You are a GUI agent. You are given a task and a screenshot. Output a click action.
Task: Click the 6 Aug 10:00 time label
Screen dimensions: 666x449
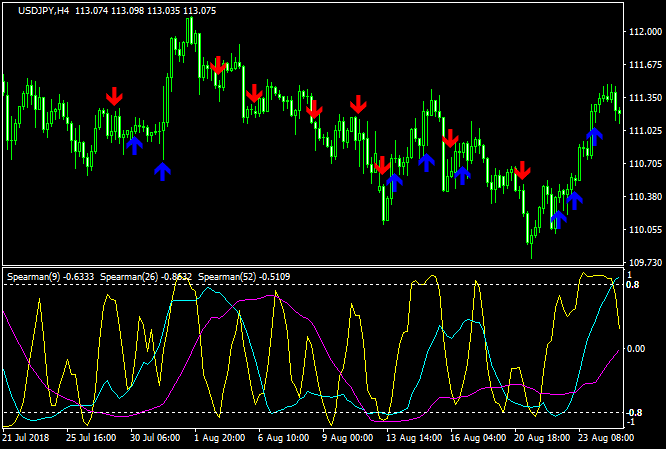pyautogui.click(x=283, y=438)
